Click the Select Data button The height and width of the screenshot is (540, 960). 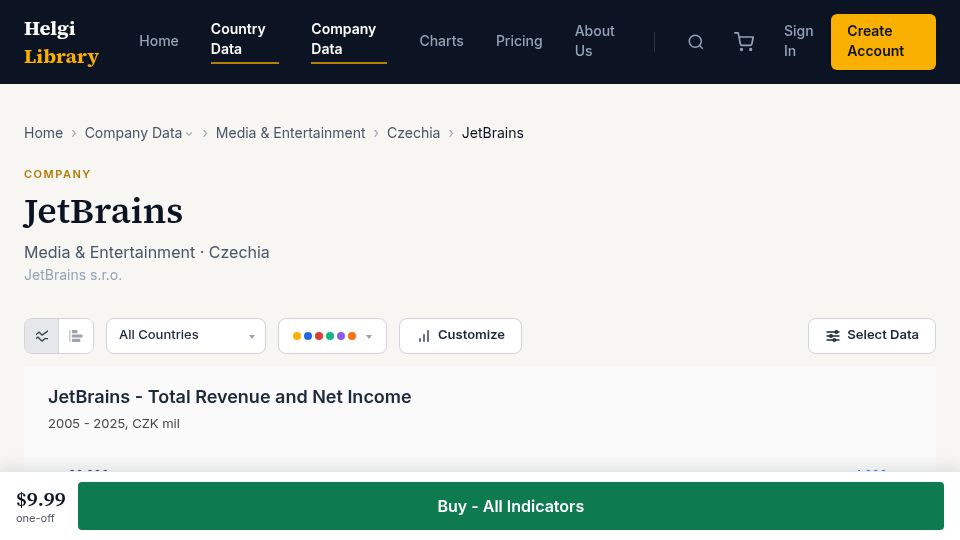pyautogui.click(x=872, y=336)
